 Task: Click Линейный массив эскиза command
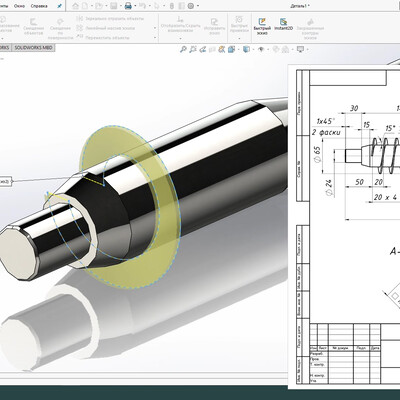(x=106, y=28)
